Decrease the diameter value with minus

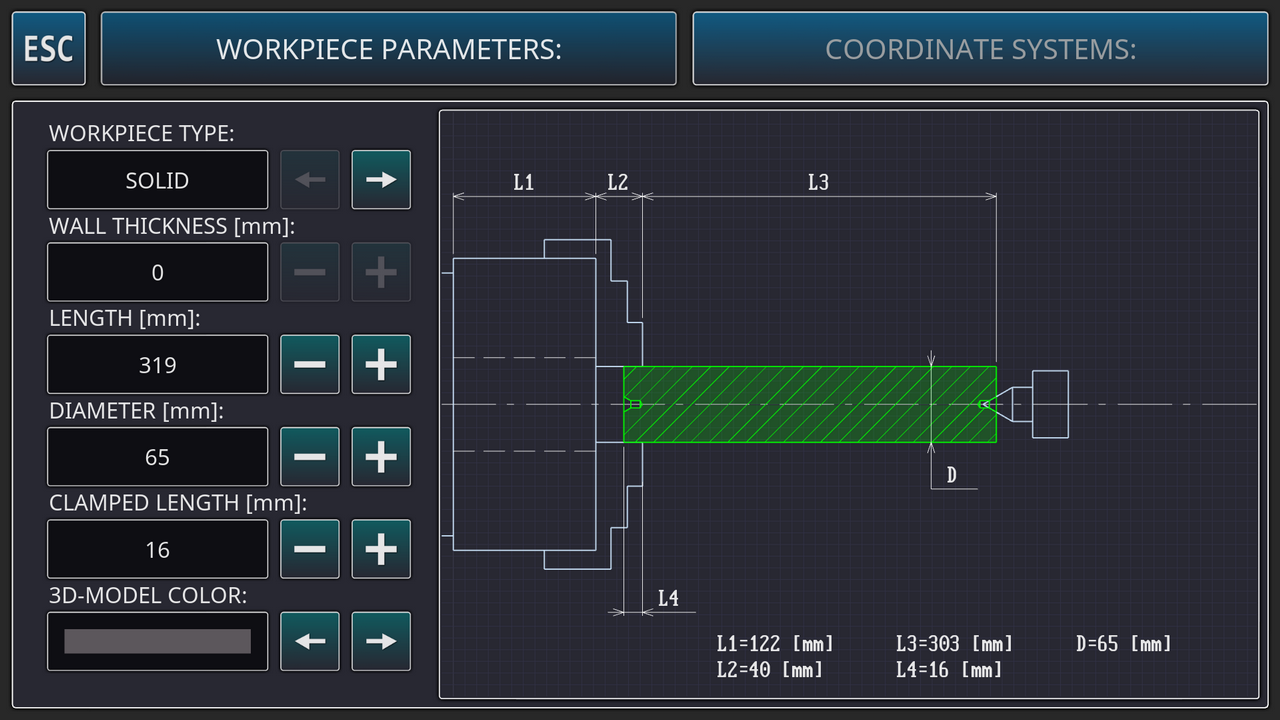[x=310, y=457]
